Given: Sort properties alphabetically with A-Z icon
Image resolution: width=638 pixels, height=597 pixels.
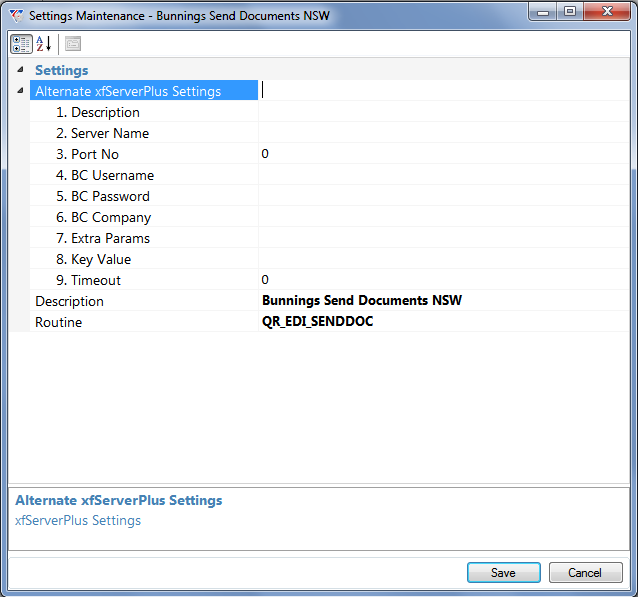Looking at the screenshot, I should [x=44, y=44].
